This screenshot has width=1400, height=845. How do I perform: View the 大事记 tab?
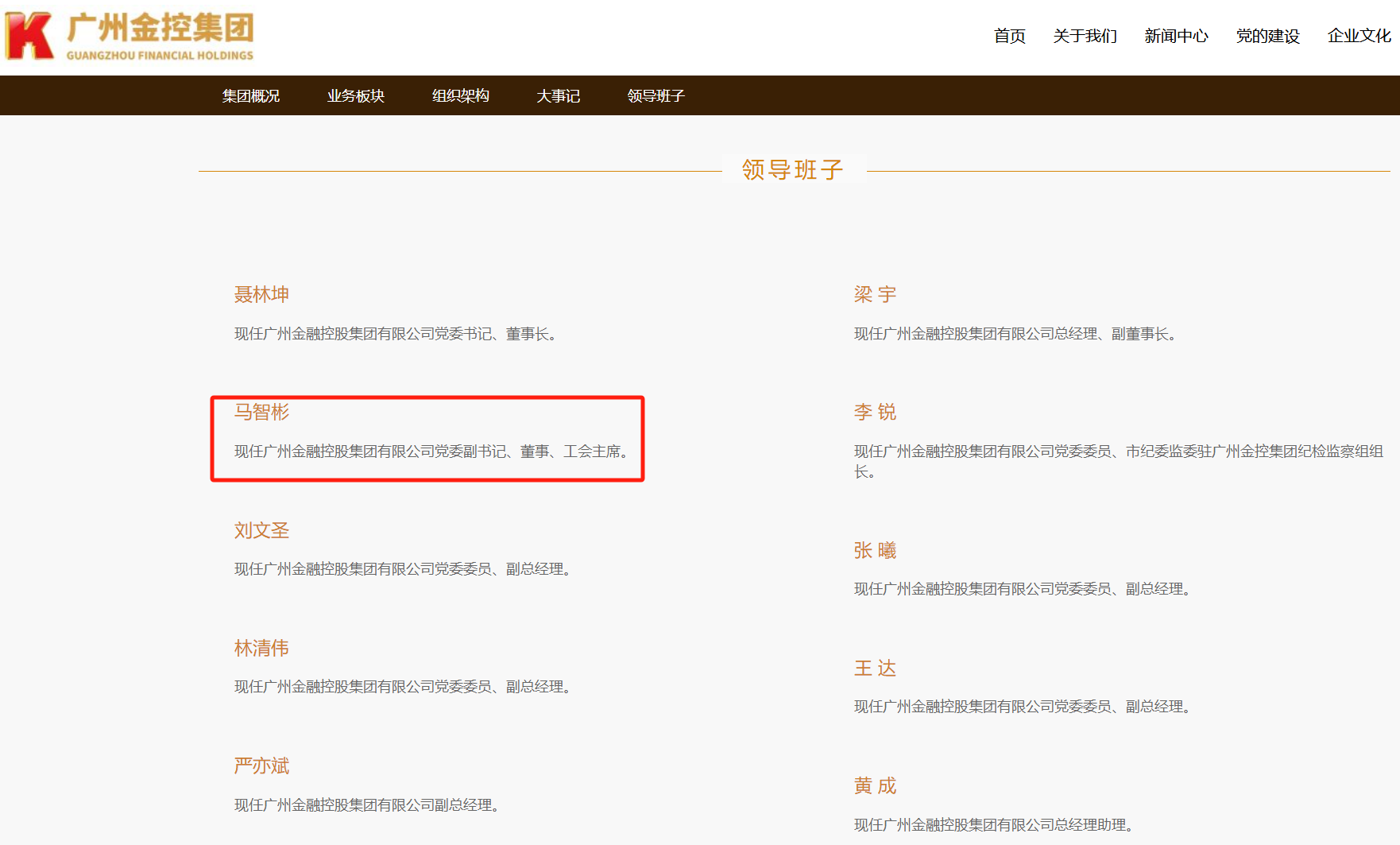pyautogui.click(x=559, y=96)
